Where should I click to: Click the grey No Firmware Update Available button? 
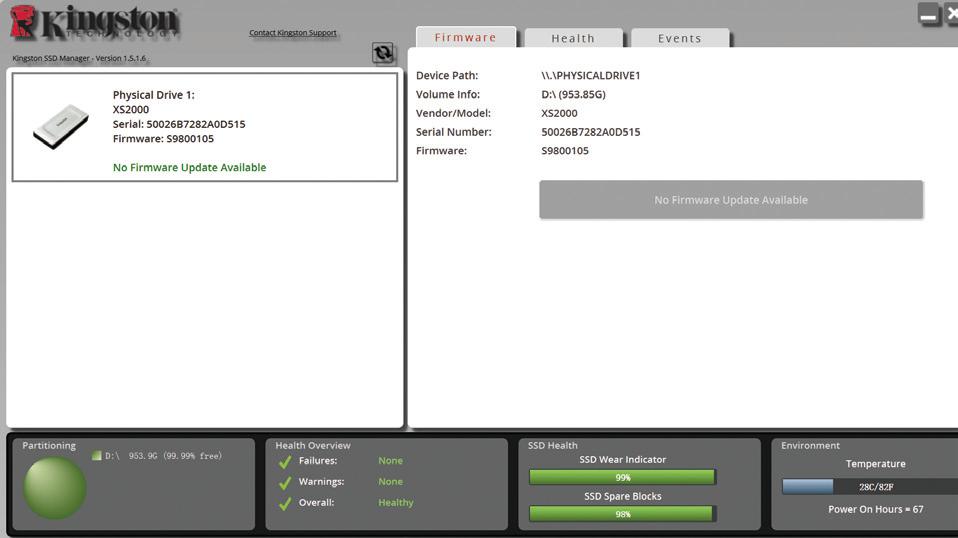click(731, 200)
